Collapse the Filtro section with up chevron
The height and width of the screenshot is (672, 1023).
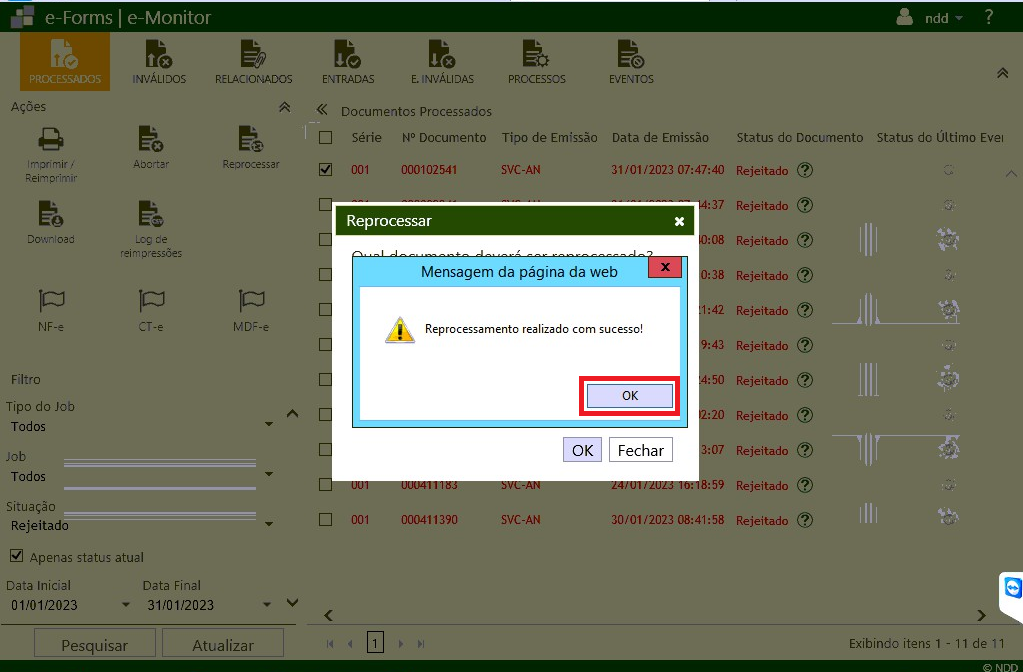[292, 414]
